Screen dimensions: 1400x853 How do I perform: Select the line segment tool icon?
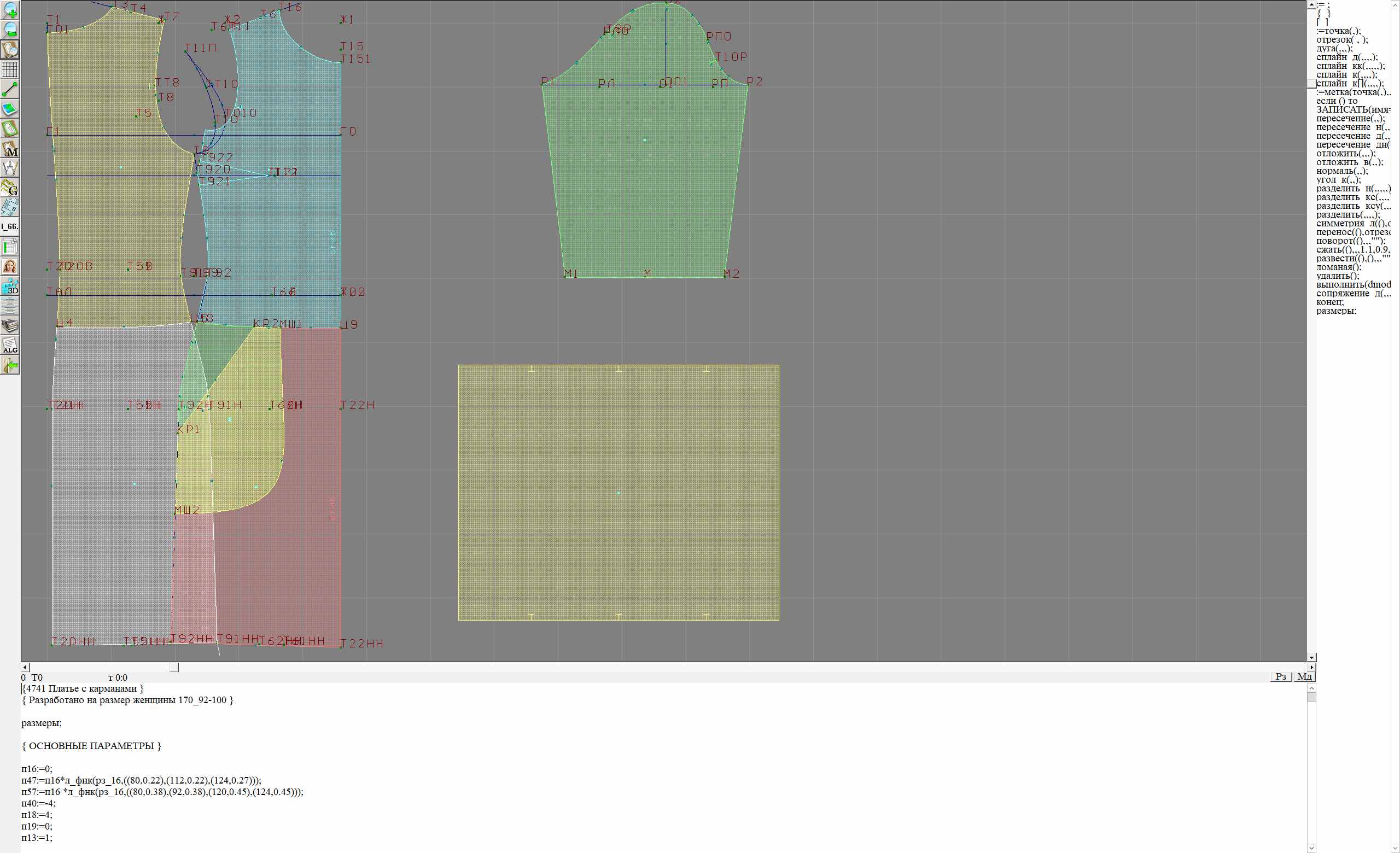click(x=10, y=89)
